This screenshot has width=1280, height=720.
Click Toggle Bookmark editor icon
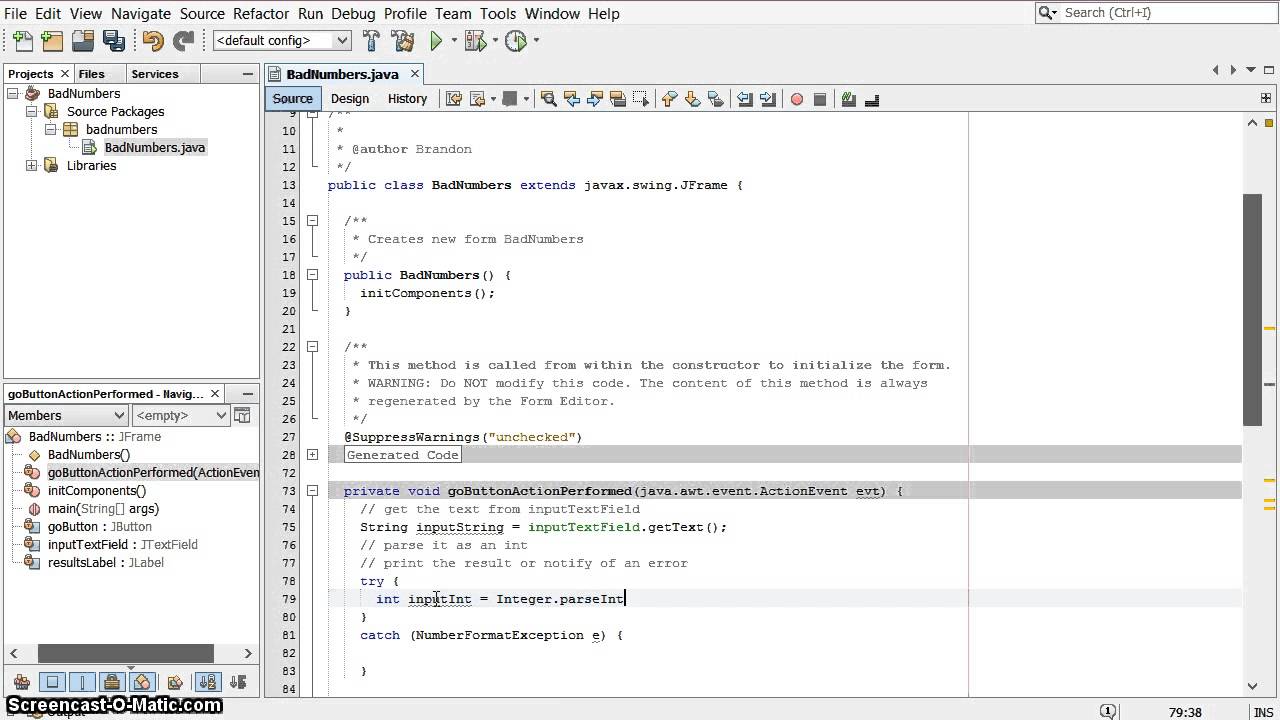point(715,99)
